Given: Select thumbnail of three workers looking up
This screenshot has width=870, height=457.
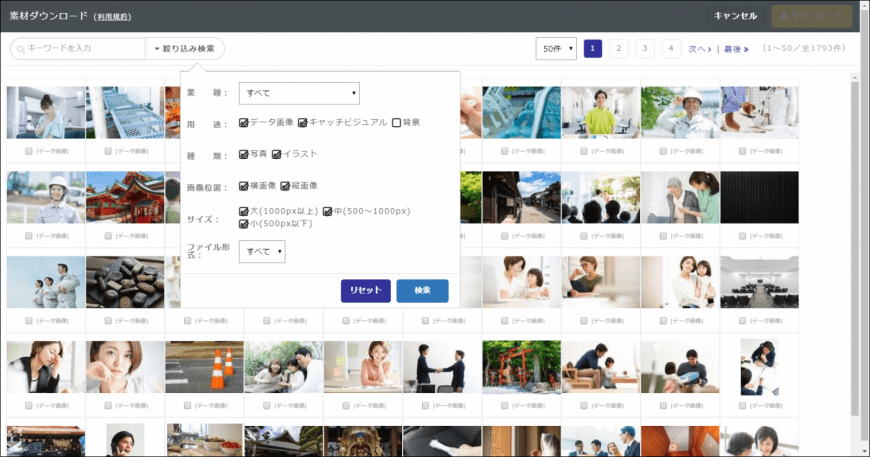Looking at the screenshot, I should coord(46,282).
